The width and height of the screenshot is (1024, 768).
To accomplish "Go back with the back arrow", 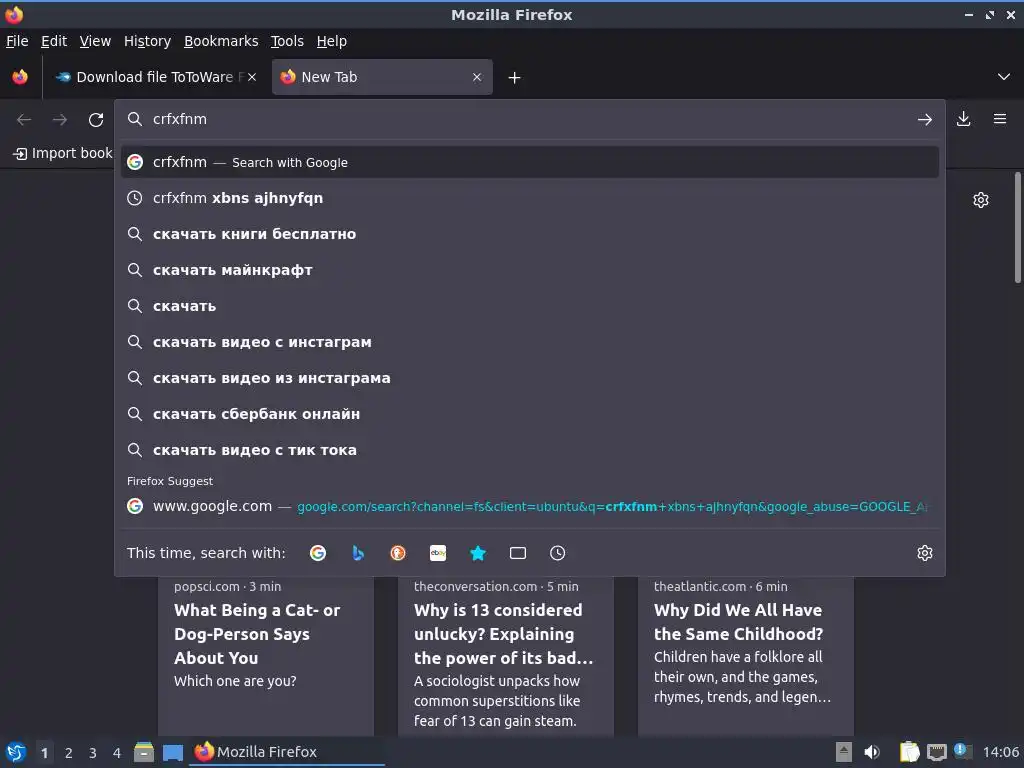I will (24, 120).
